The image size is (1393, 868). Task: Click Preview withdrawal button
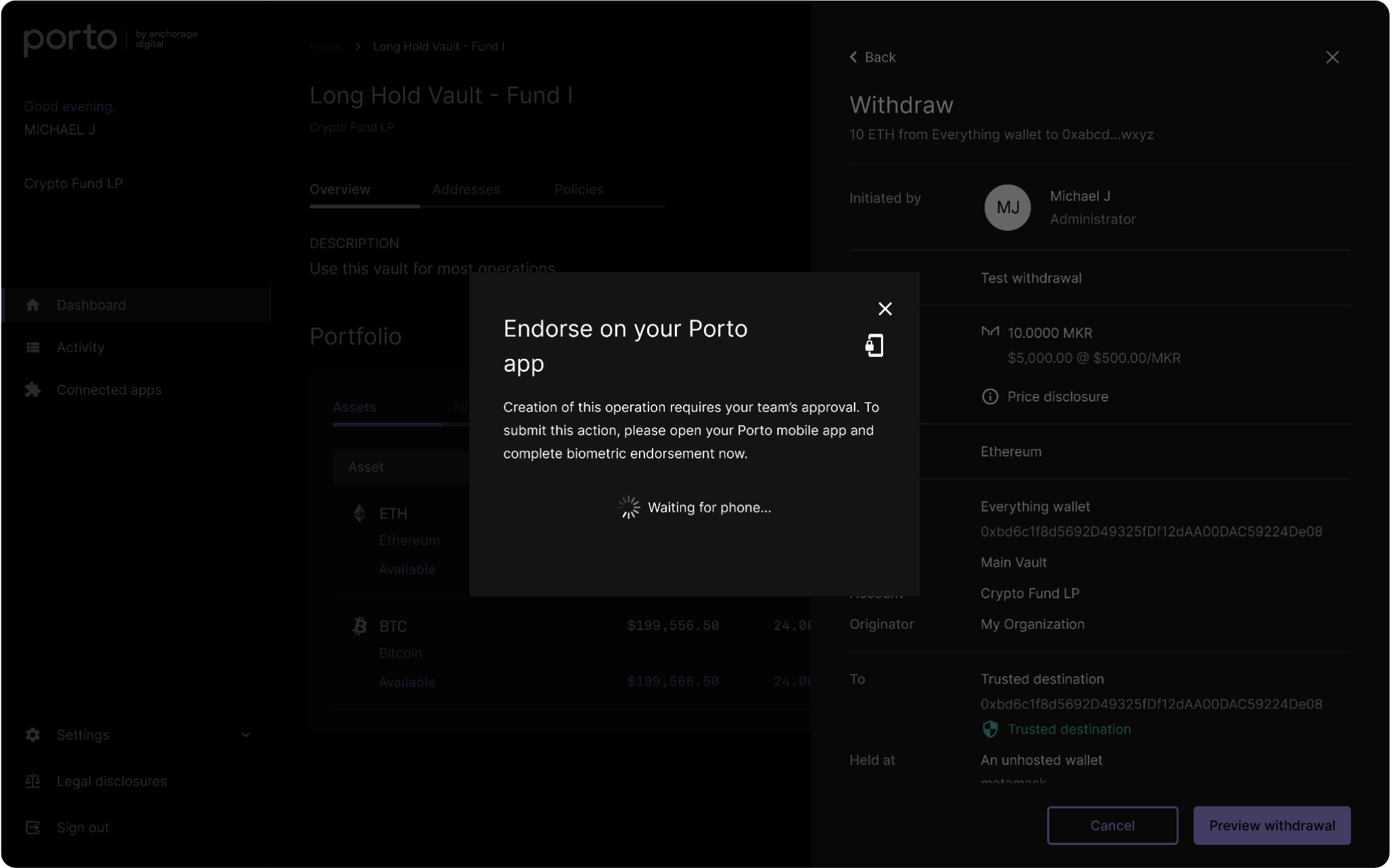(1272, 825)
